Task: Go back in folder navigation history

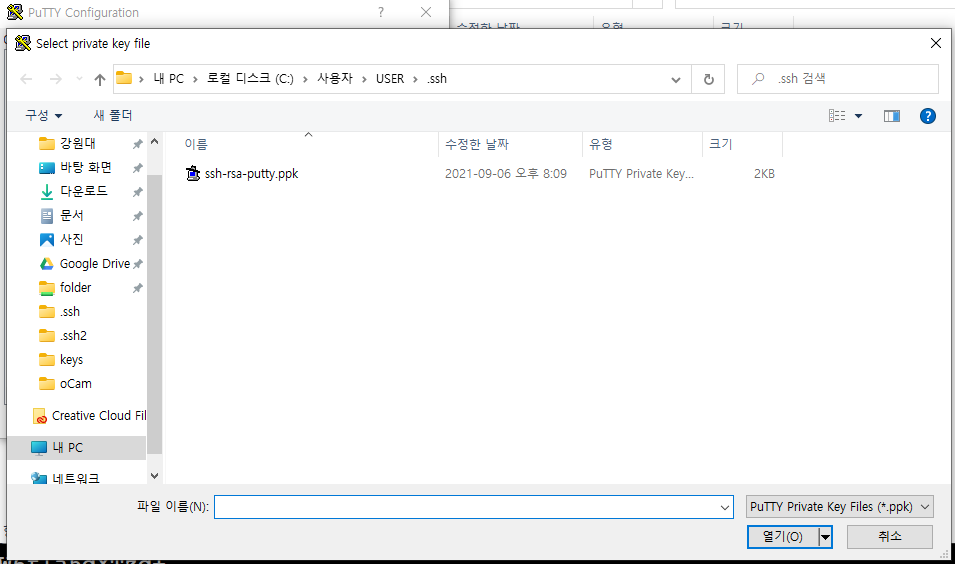Action: coord(26,79)
